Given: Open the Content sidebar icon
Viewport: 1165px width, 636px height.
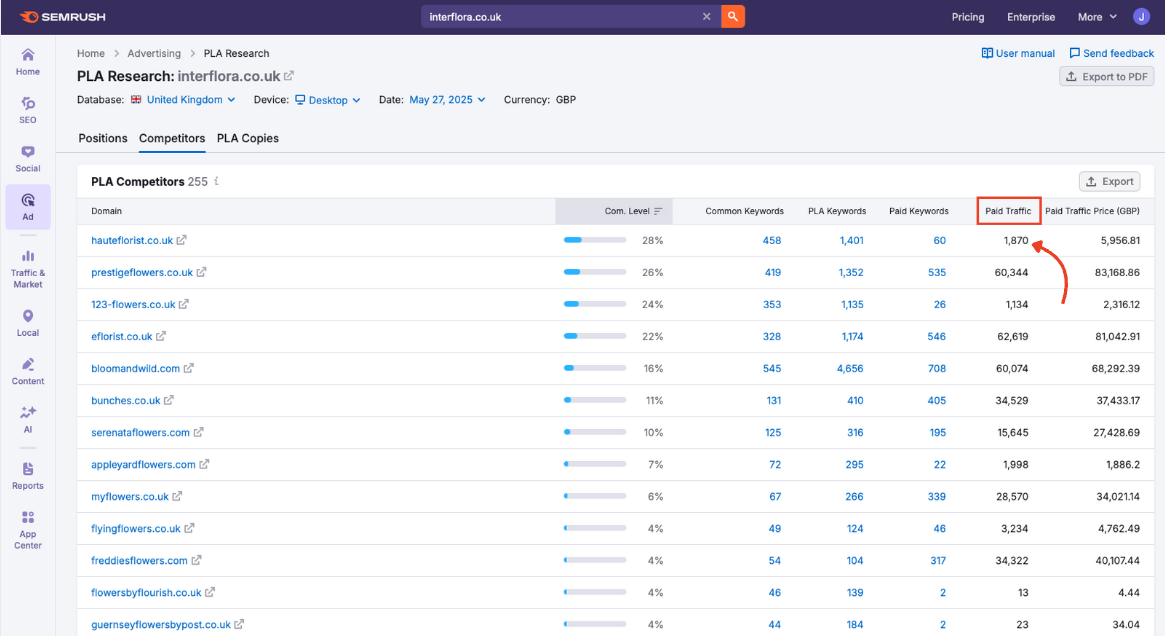Looking at the screenshot, I should click(x=28, y=371).
